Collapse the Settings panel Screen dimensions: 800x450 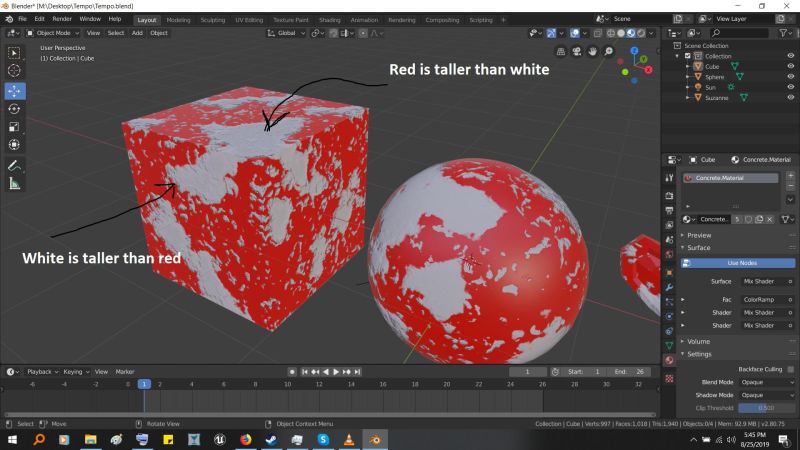pyautogui.click(x=698, y=354)
